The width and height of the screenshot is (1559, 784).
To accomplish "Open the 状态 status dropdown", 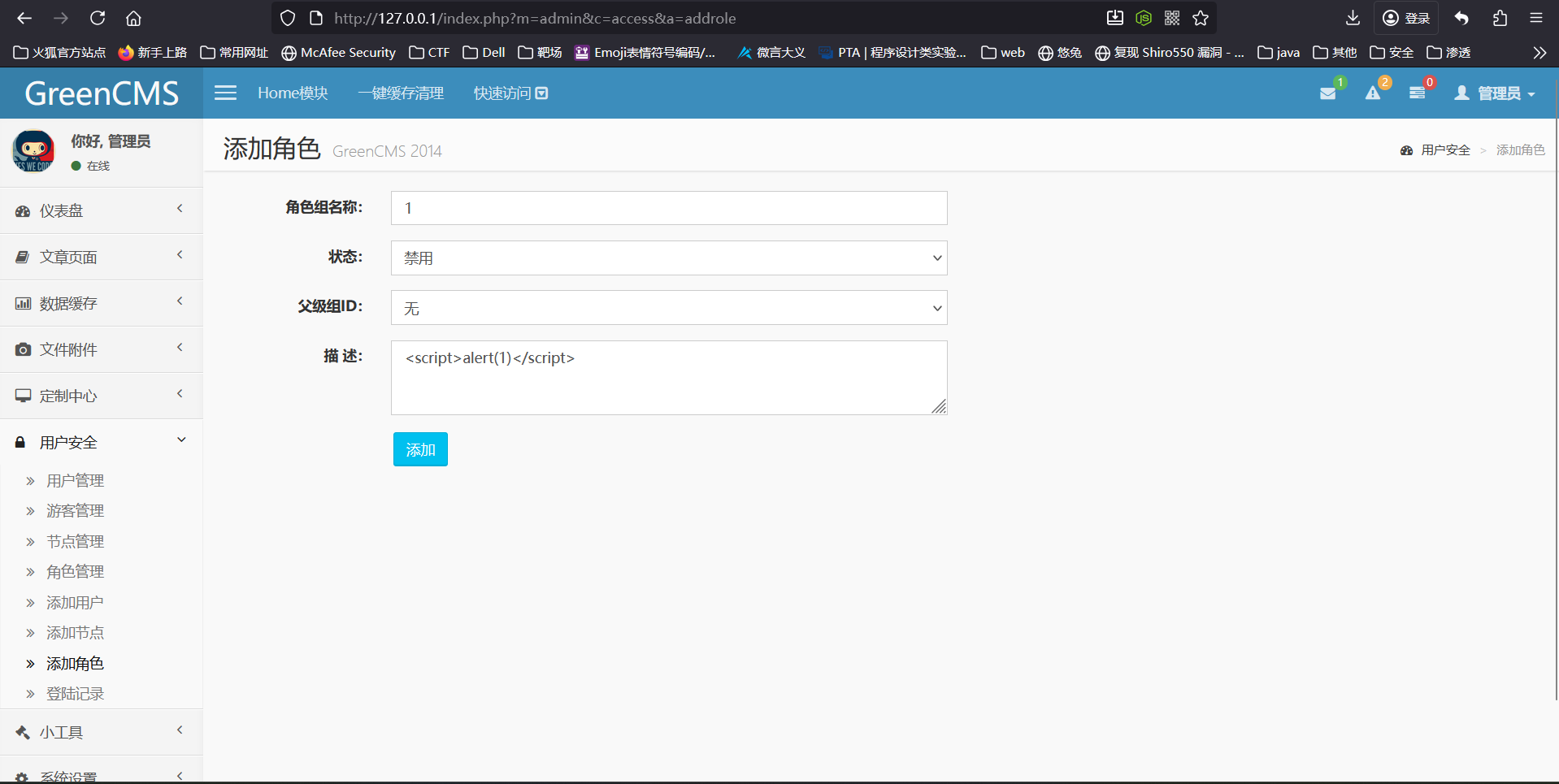I will 669,258.
